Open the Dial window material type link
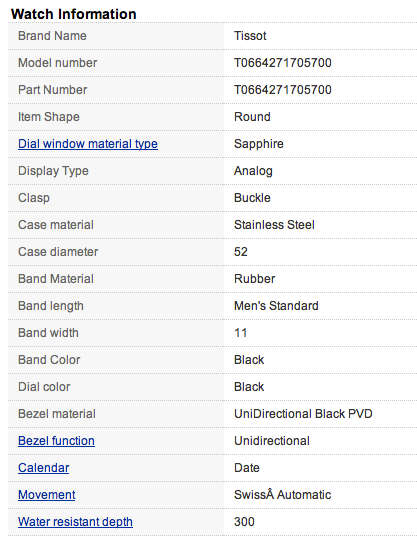Viewport: 417px width, 536px height. pyautogui.click(x=88, y=144)
